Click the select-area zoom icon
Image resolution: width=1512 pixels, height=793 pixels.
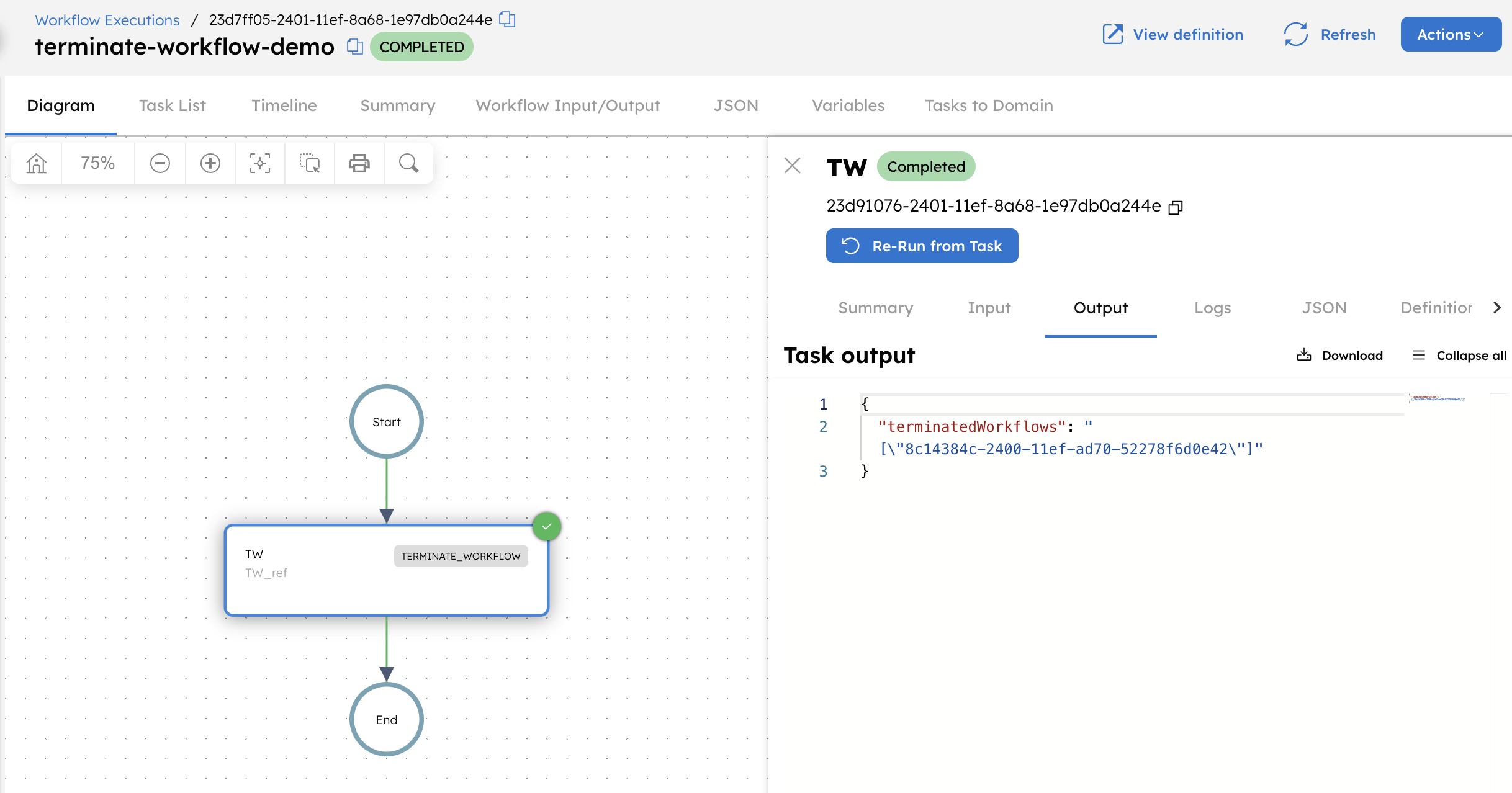tap(310, 163)
